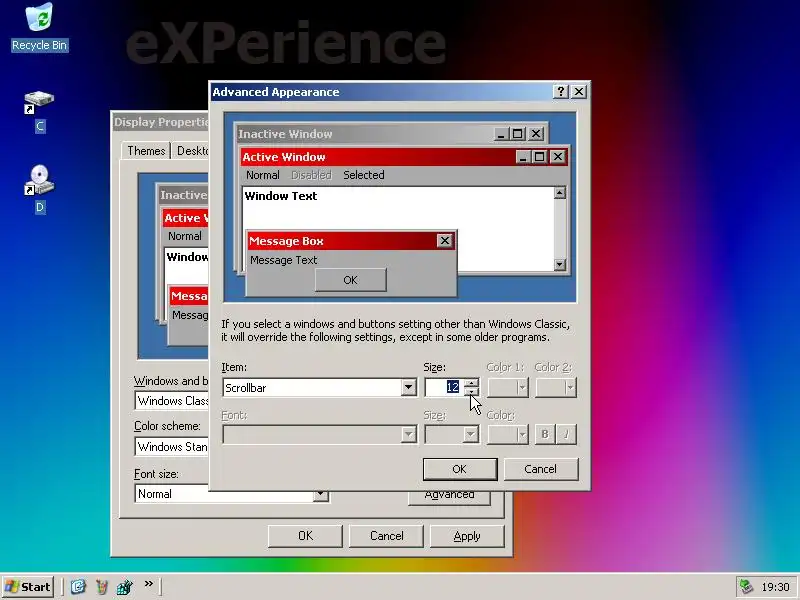Switch to Themes tab in Display Properties
800x600 pixels.
click(146, 151)
